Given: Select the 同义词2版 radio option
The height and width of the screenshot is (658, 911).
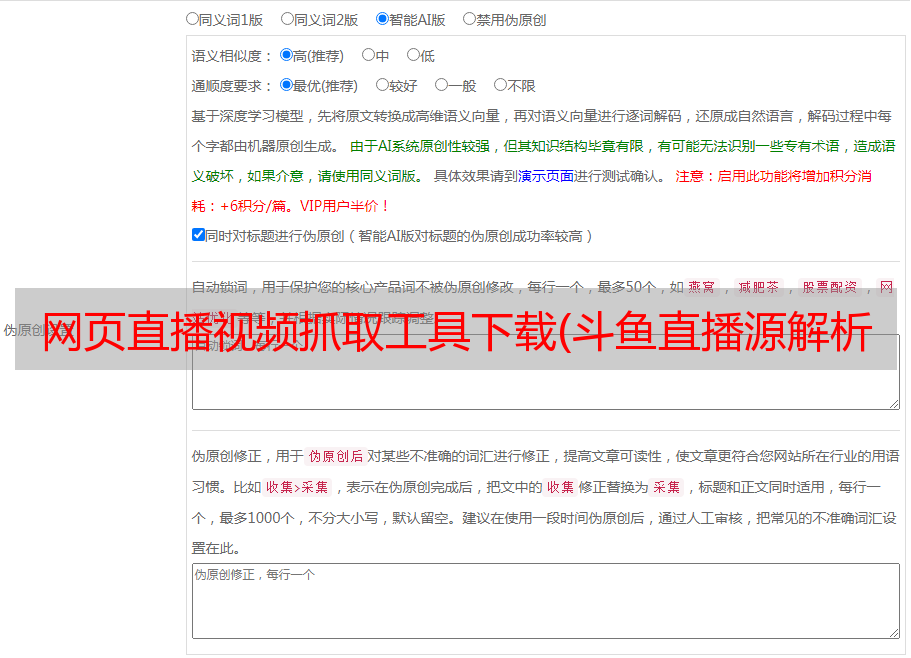Looking at the screenshot, I should click(287, 19).
